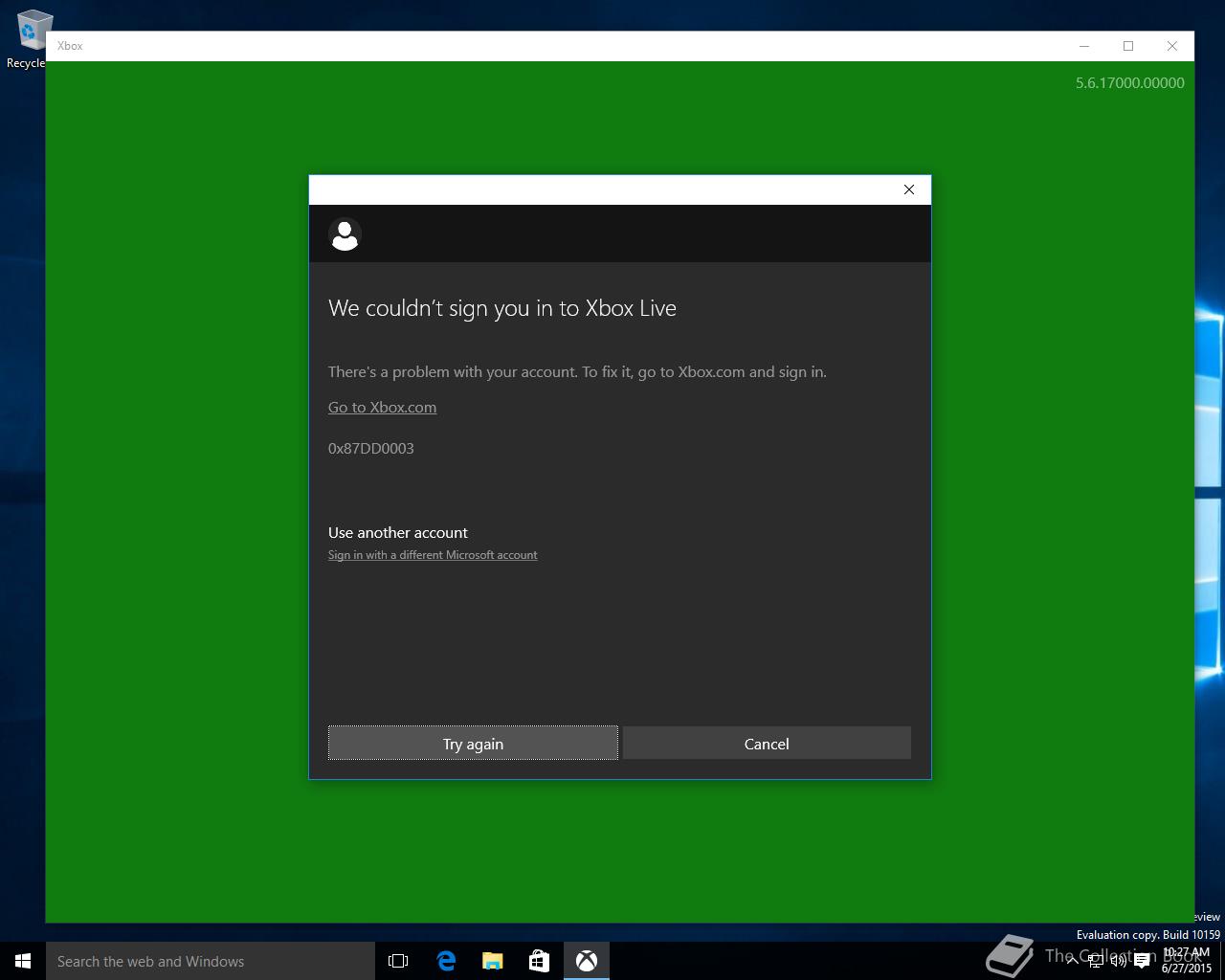Click the Search the web and Windows box
Screen dimensions: 1225x980
click(x=211, y=961)
